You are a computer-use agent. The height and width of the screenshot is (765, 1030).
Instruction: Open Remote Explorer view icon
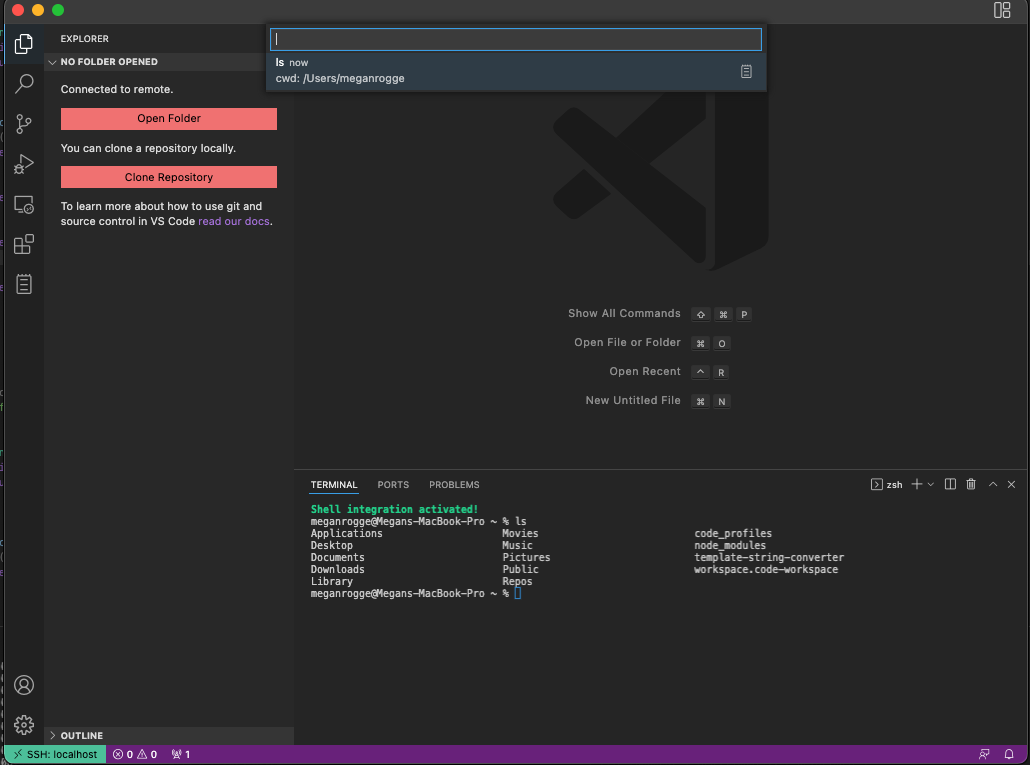[24, 205]
